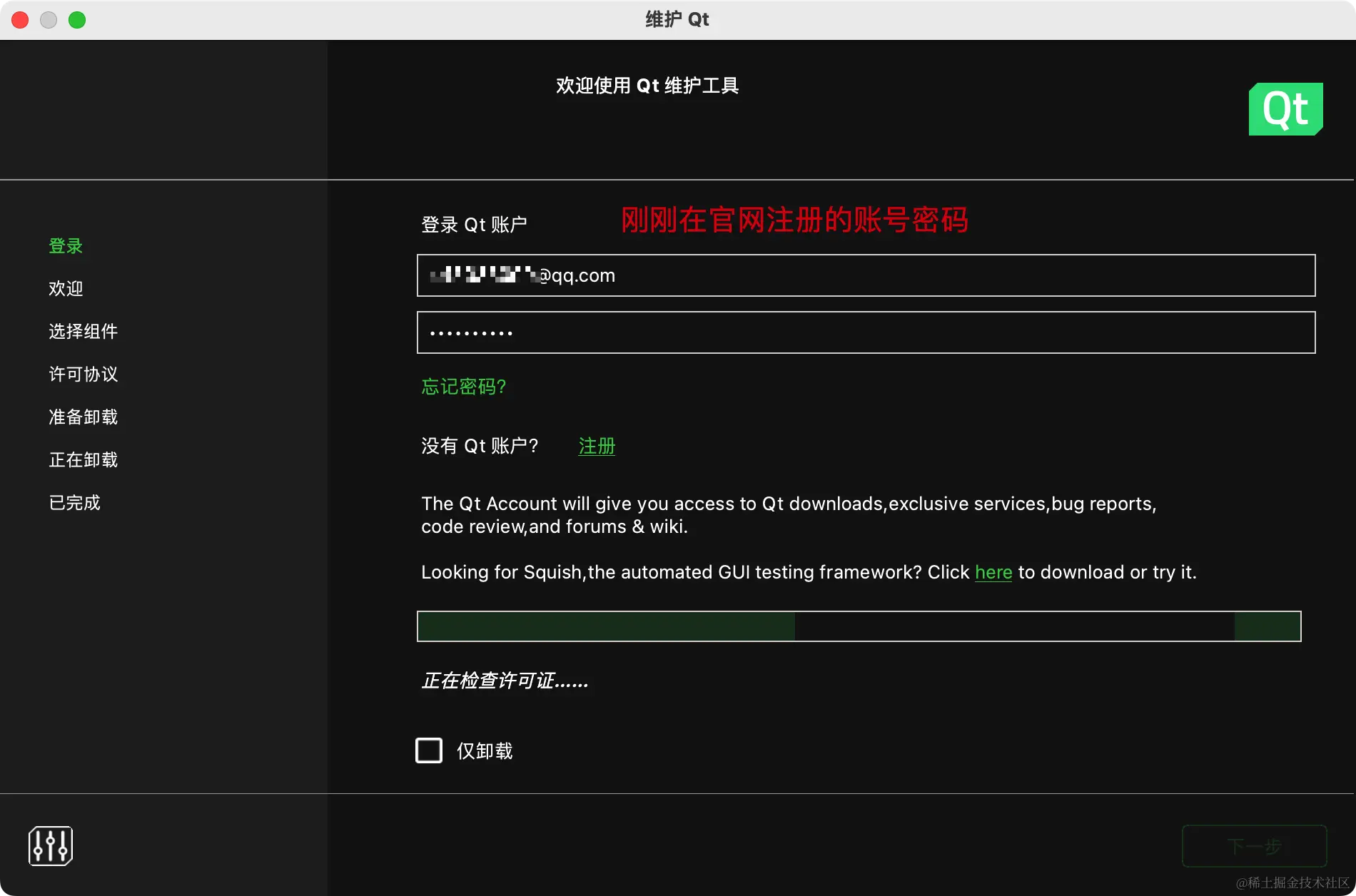The image size is (1356, 896).
Task: Close the 维护 Qt window
Action: pos(20,20)
